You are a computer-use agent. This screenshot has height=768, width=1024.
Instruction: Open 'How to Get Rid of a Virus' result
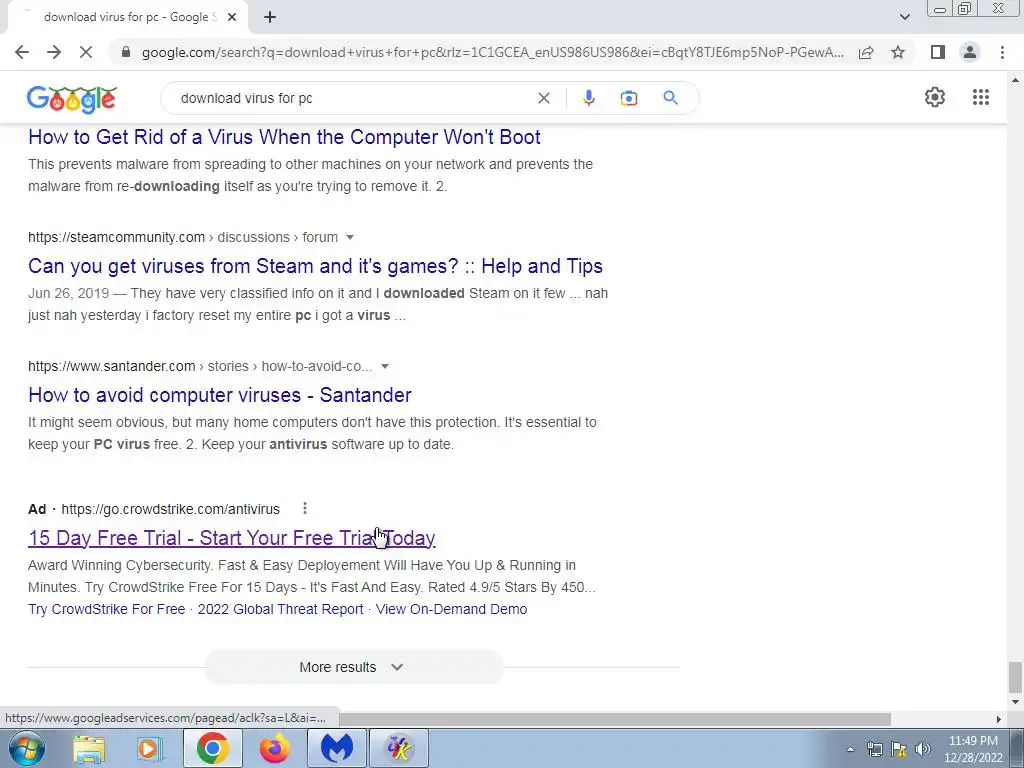[284, 137]
